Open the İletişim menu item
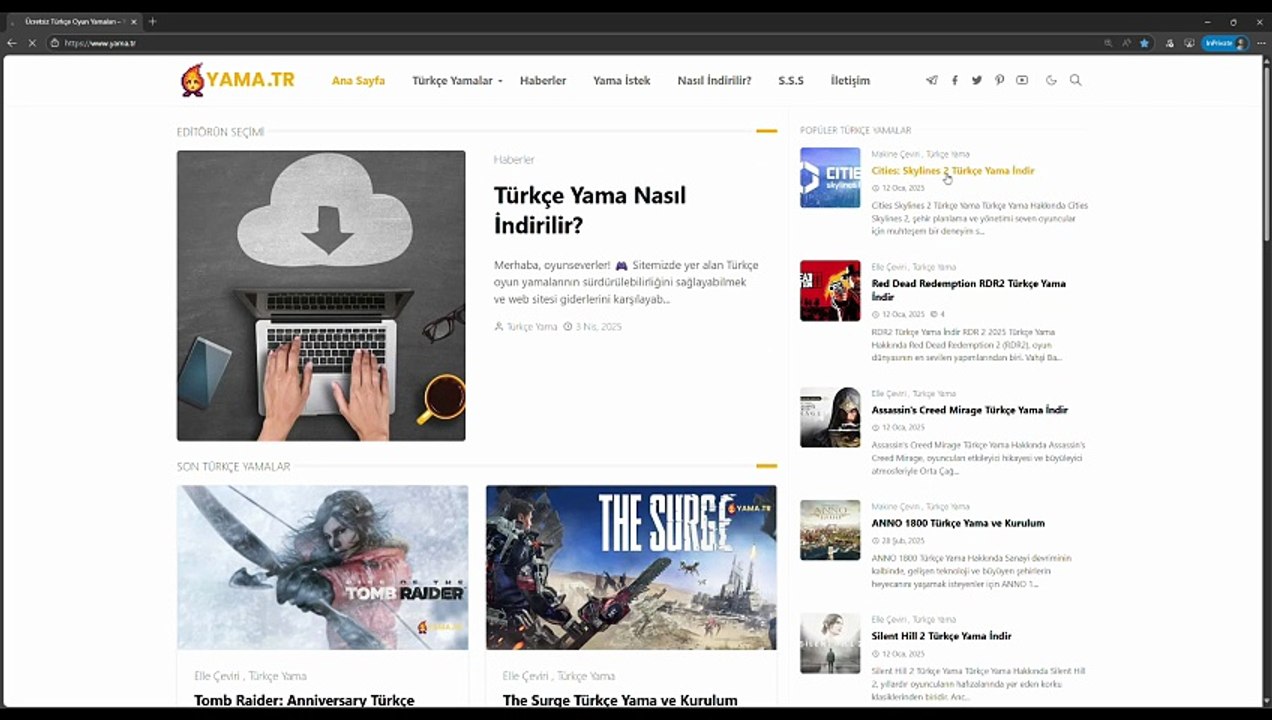The height and width of the screenshot is (720, 1272). pyautogui.click(x=850, y=80)
